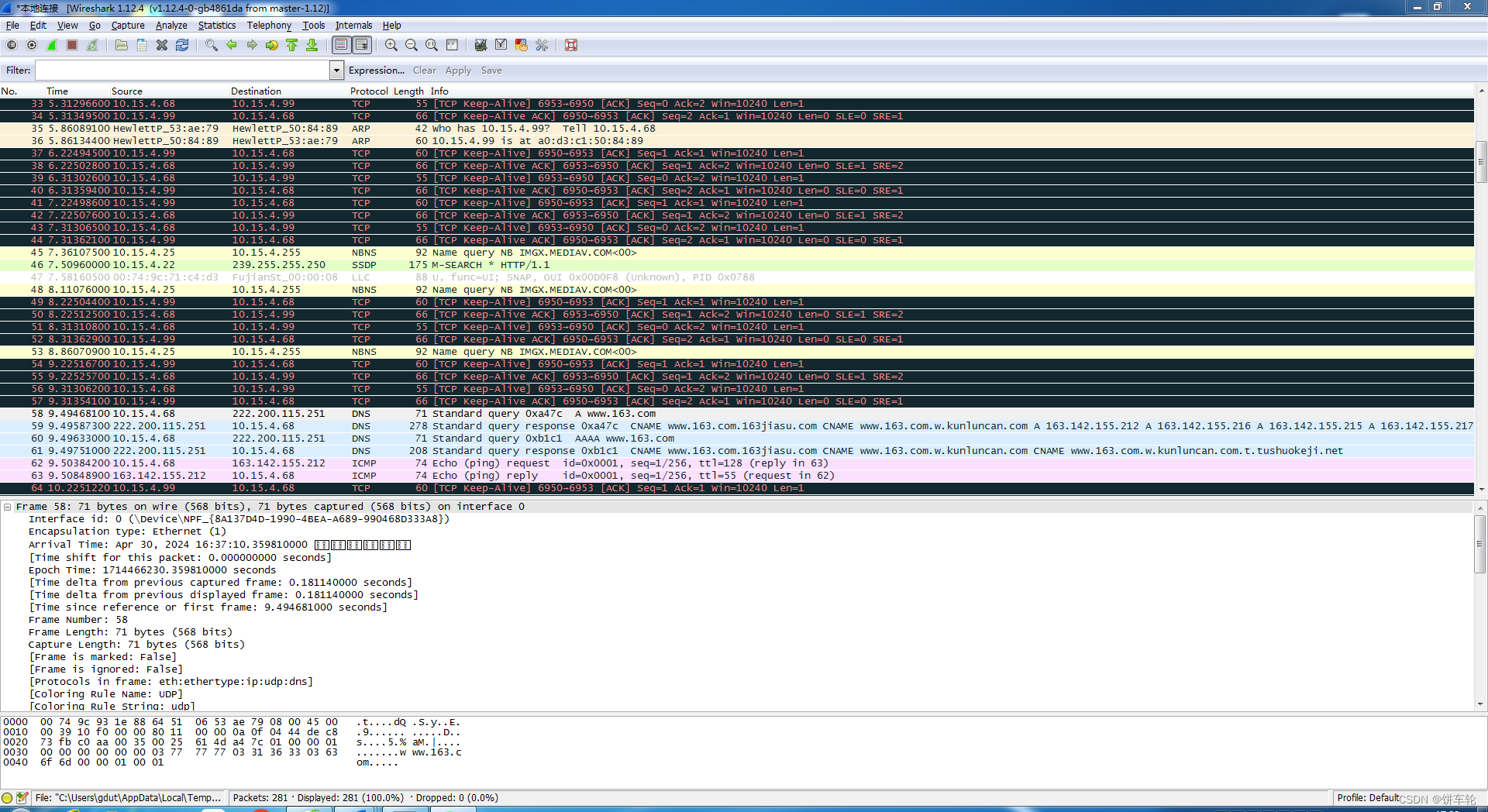Edit capture comments status bar icon
1488x812 pixels.
[x=22, y=797]
